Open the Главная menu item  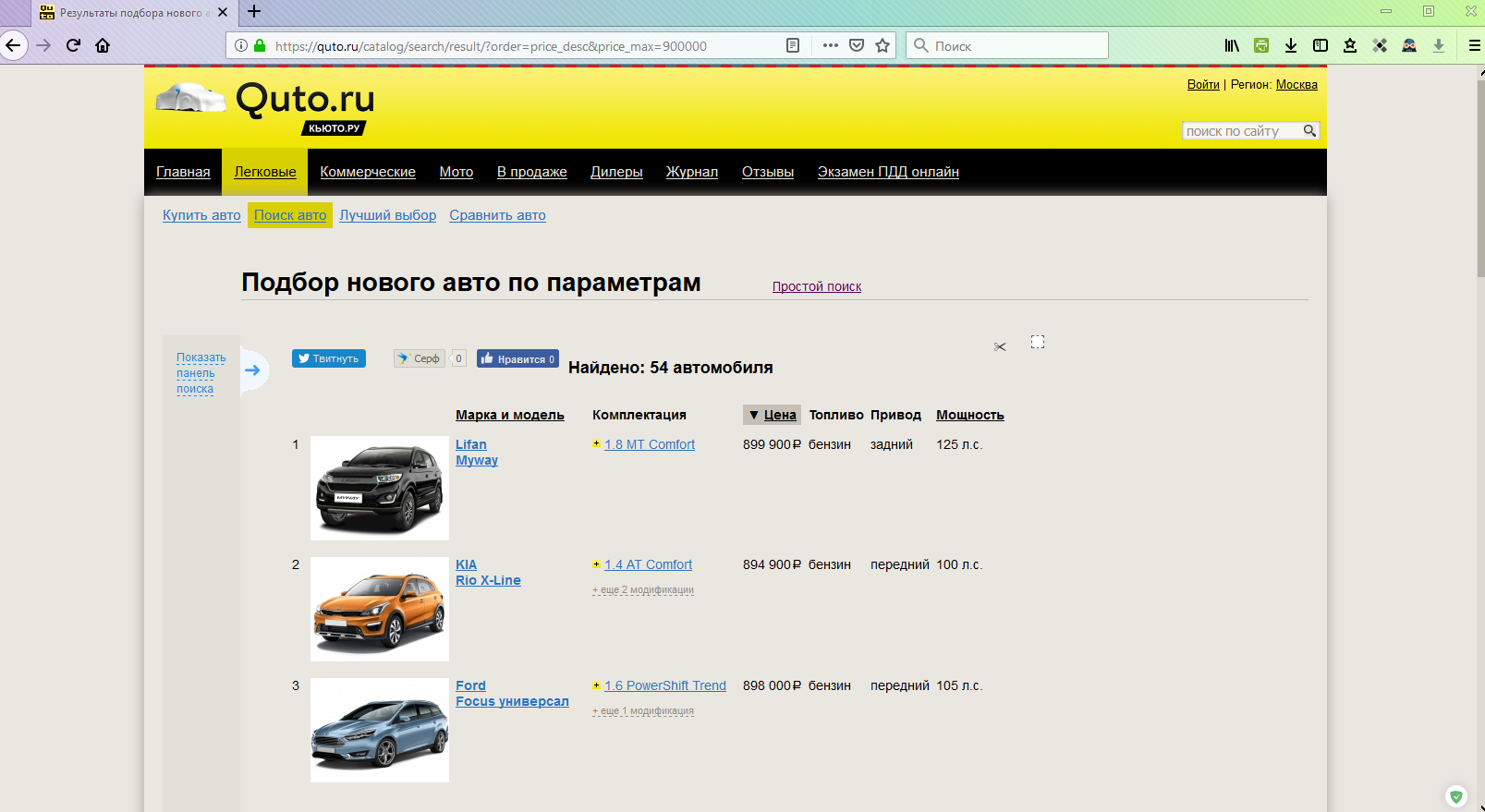coord(183,172)
